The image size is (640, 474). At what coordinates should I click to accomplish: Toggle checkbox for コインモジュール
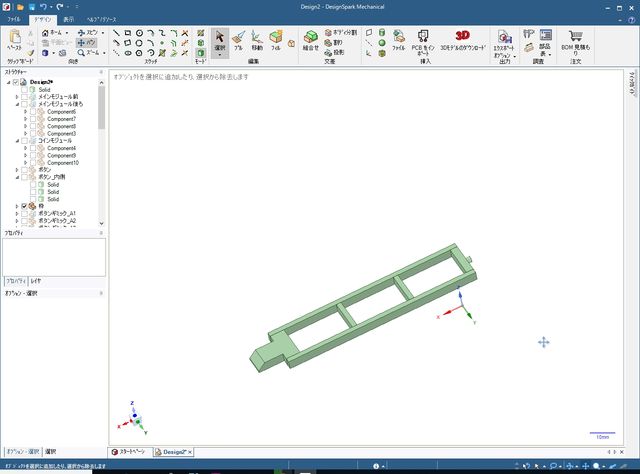(x=24, y=141)
